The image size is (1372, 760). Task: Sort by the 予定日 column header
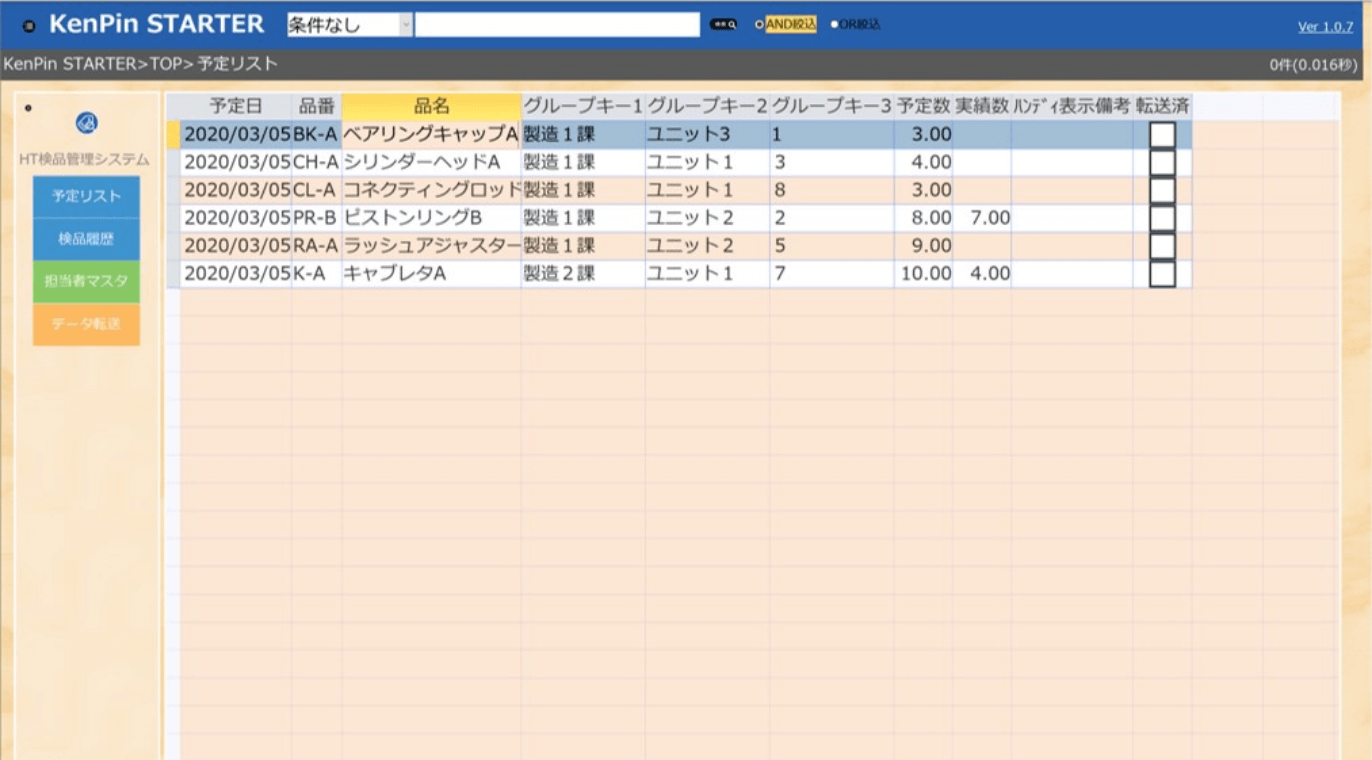pos(236,106)
